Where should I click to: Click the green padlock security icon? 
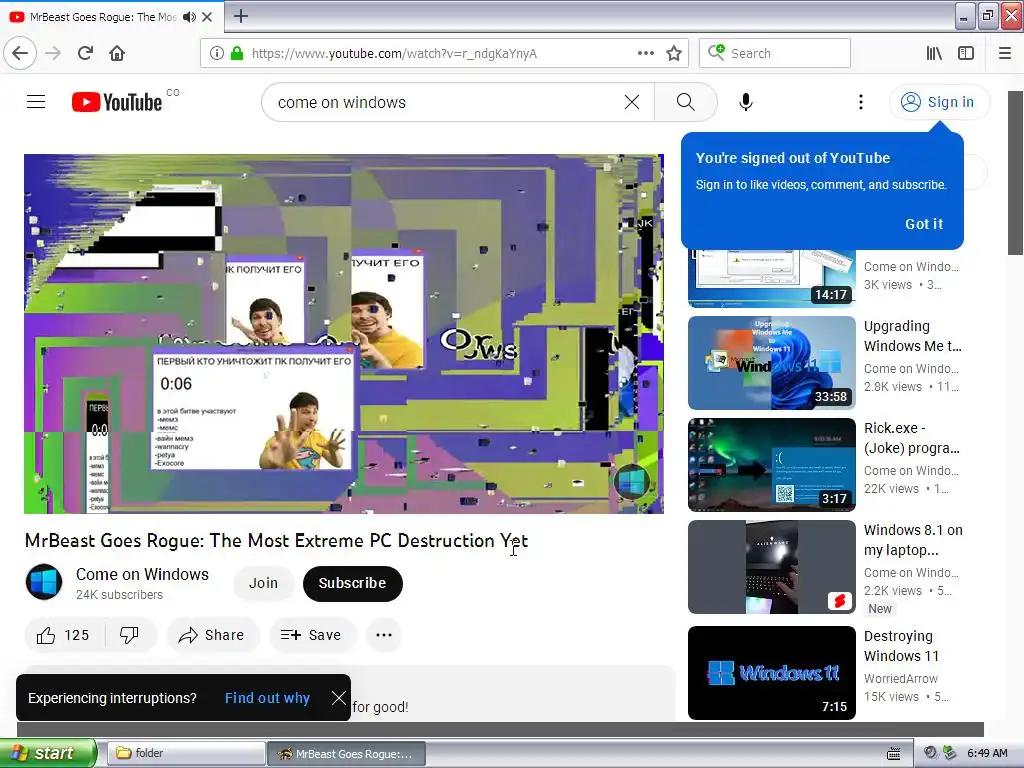tap(237, 53)
